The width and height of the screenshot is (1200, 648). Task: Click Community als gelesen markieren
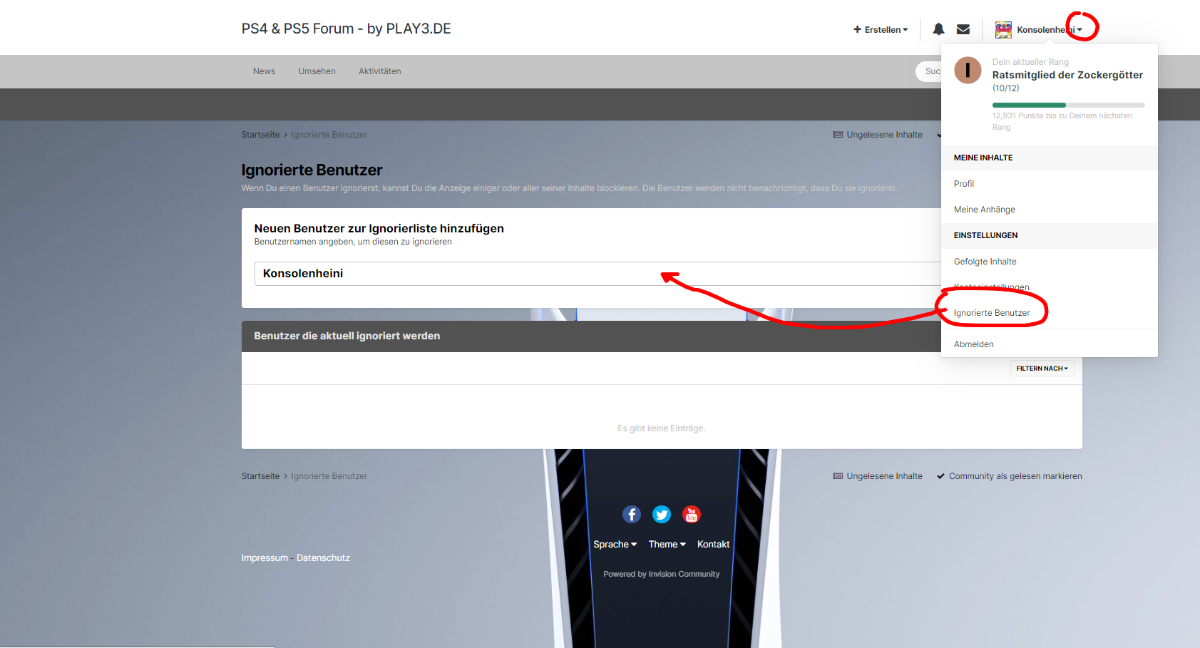coord(1009,476)
